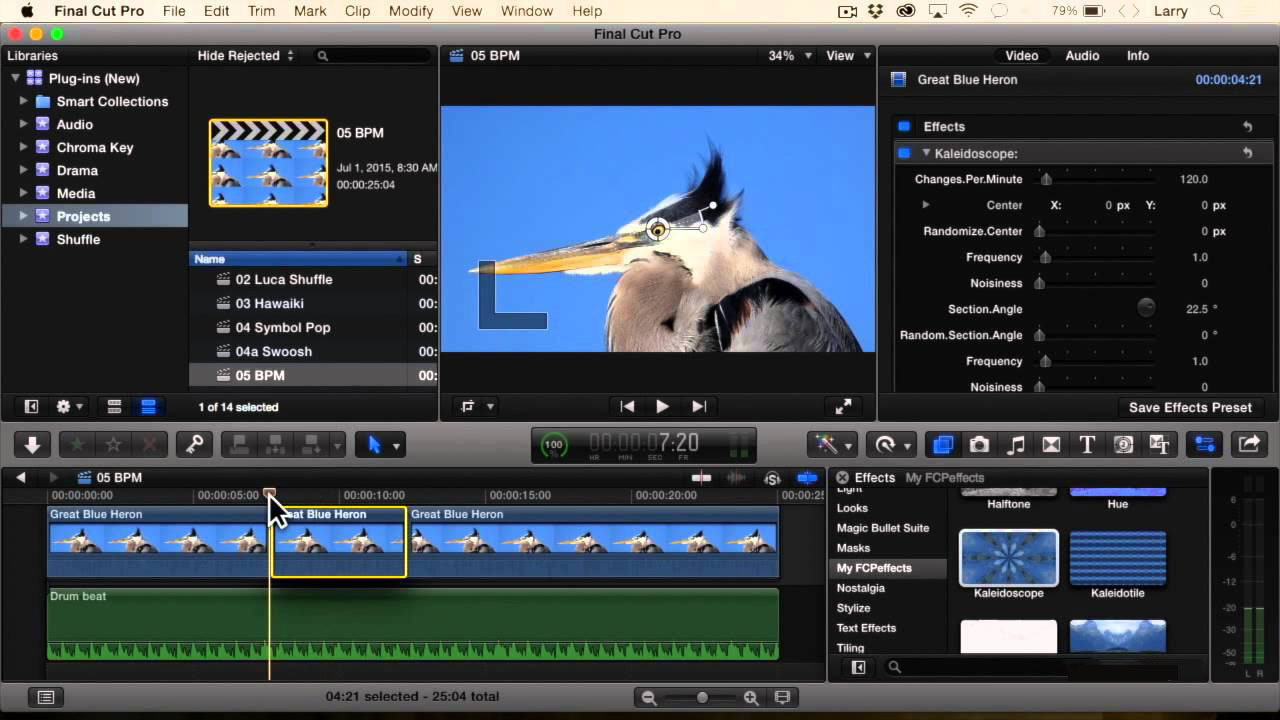The width and height of the screenshot is (1280, 720).
Task: Collapse the Plug-ins (New) library
Action: 15,78
